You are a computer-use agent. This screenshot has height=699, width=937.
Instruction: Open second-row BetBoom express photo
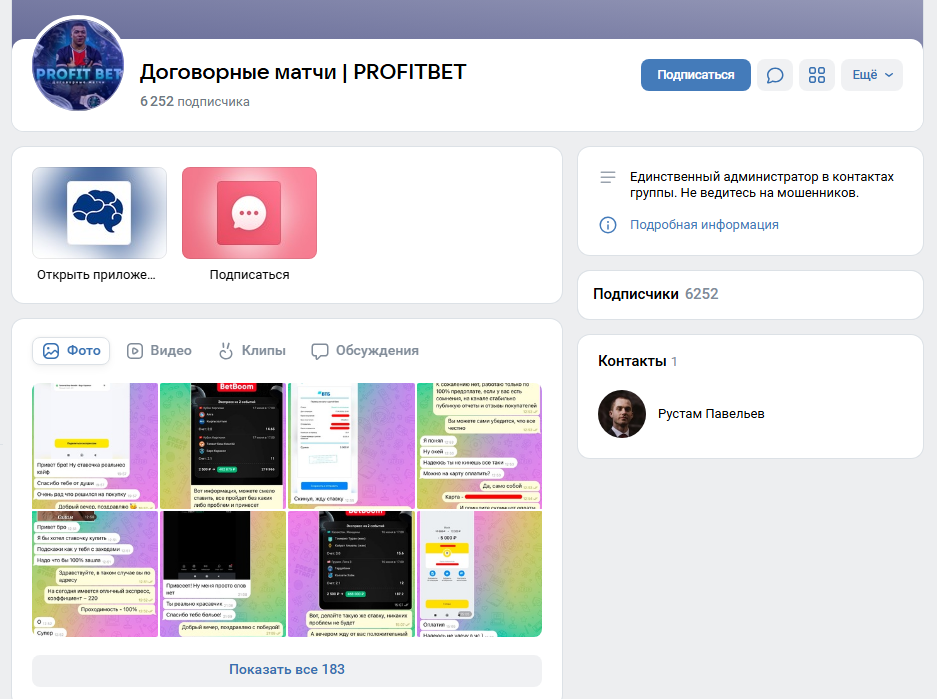351,574
